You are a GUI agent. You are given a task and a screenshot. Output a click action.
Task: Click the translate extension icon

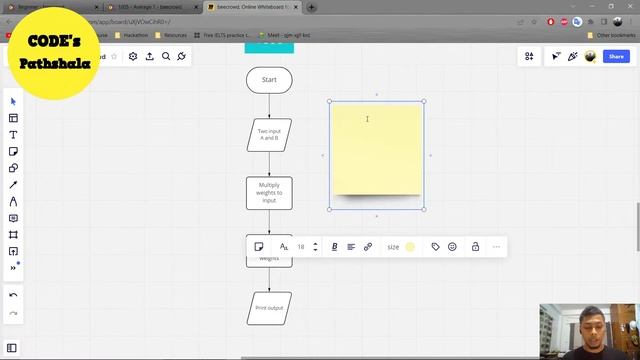coord(577,22)
